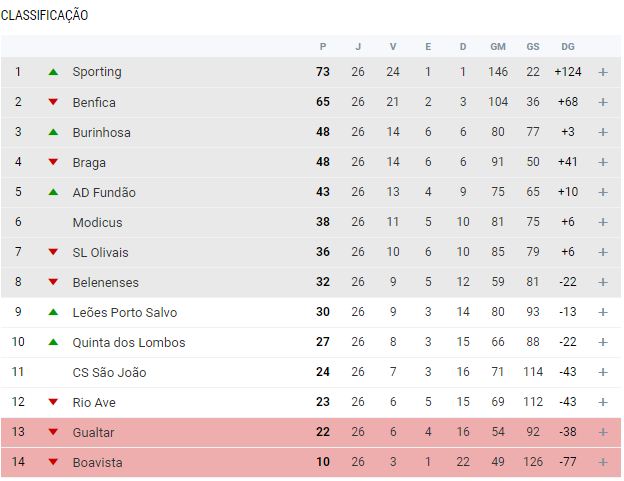The height and width of the screenshot is (481, 624).
Task: Click green up arrow next to Burinhosa
Action: point(53,132)
